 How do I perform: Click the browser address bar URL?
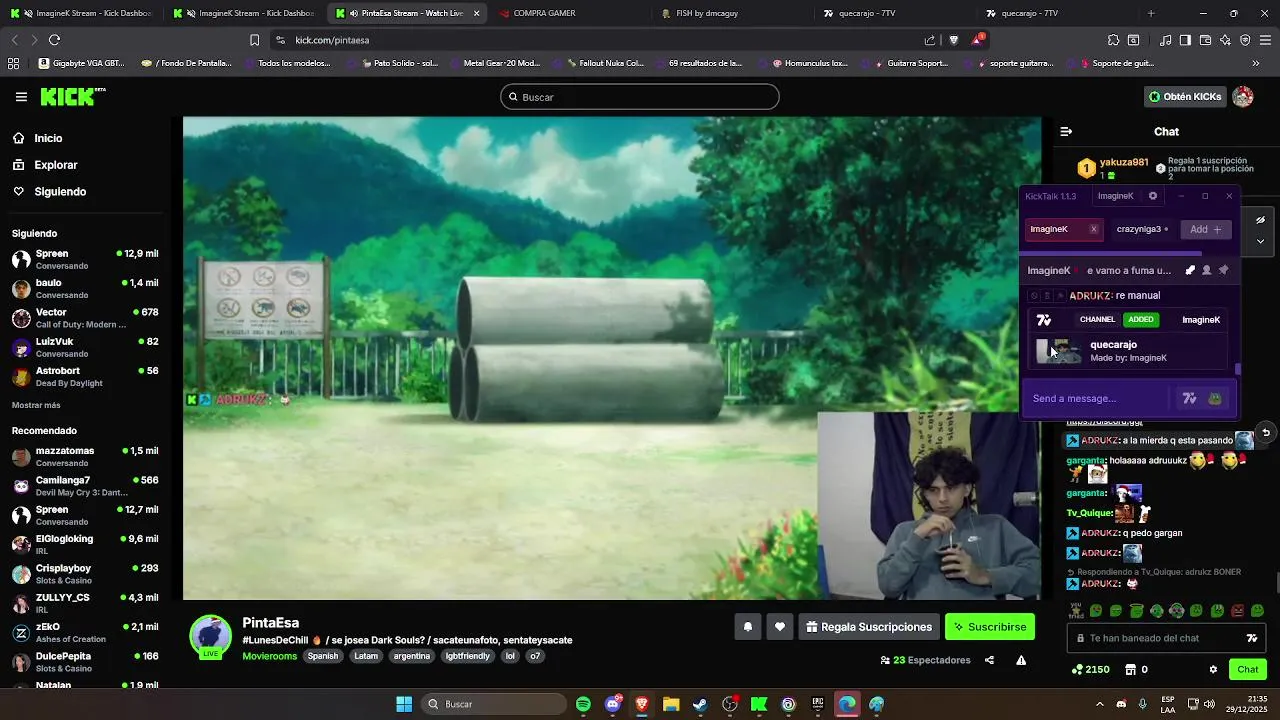click(333, 40)
